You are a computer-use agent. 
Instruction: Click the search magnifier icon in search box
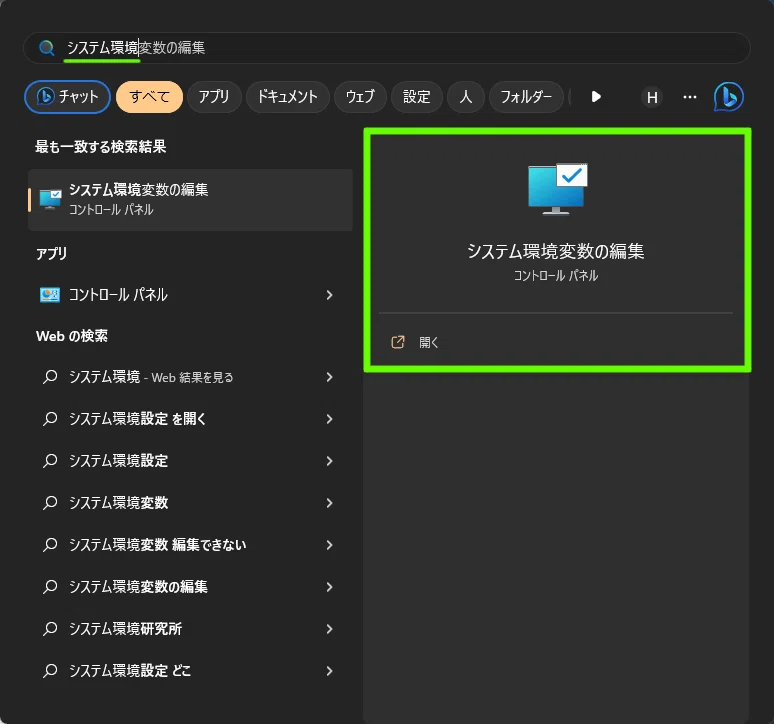(46, 48)
